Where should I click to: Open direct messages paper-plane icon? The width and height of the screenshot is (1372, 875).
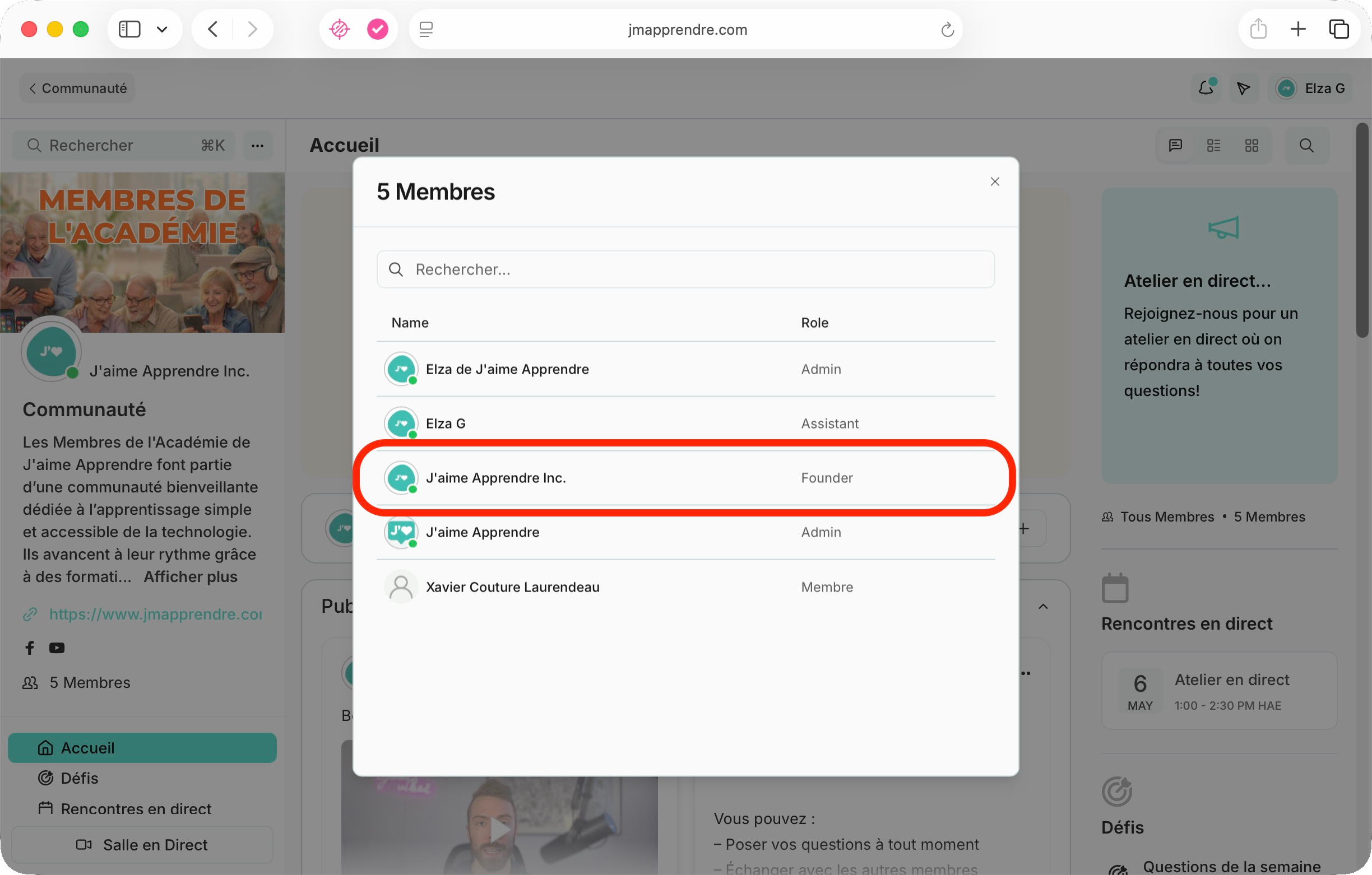point(1243,89)
